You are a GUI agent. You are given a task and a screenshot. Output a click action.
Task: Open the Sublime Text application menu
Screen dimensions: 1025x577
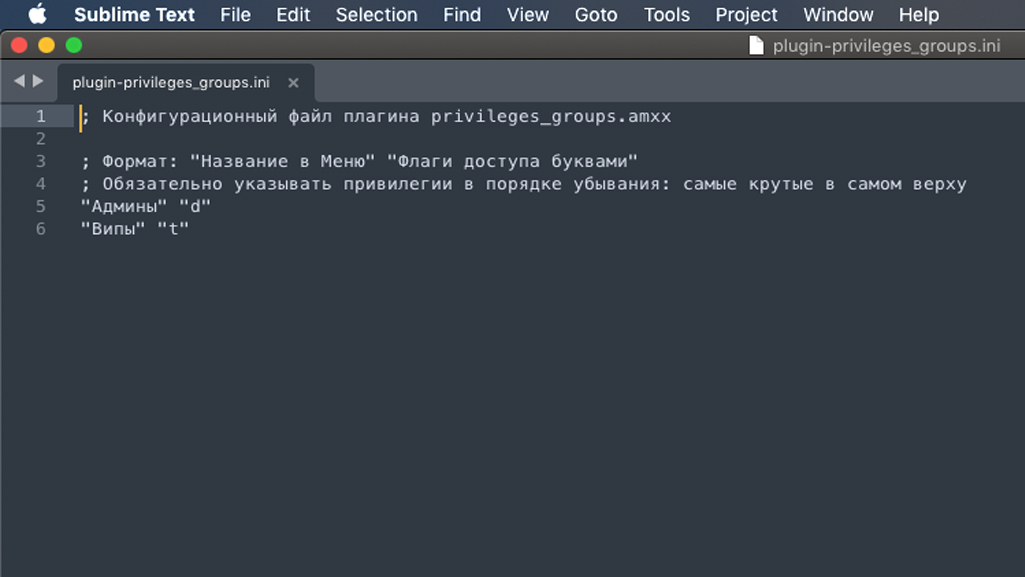click(134, 14)
